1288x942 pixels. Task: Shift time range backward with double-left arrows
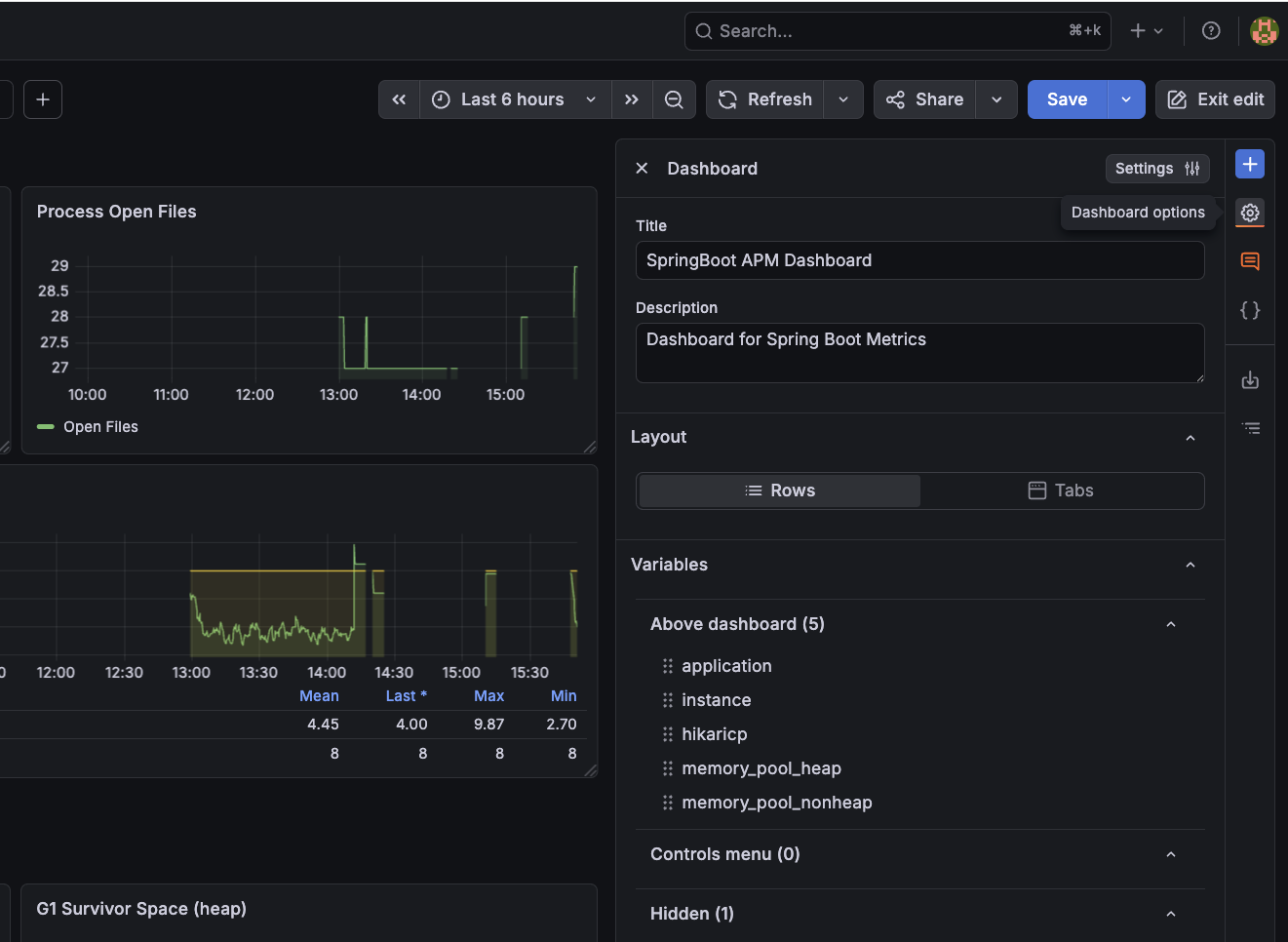(x=399, y=99)
